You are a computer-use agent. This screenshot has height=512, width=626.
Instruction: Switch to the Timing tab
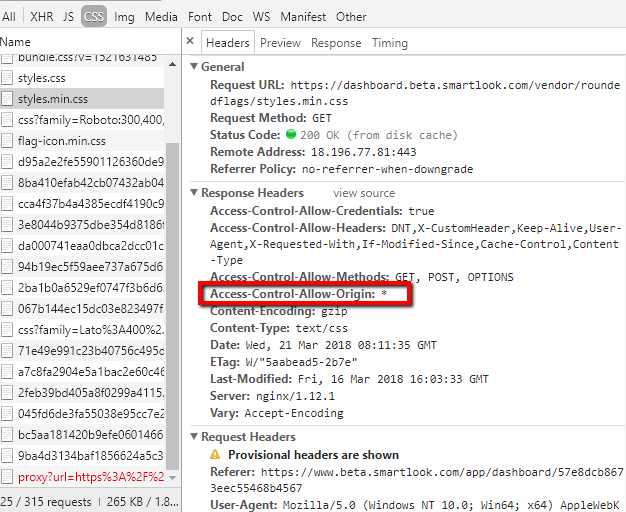[x=390, y=43]
